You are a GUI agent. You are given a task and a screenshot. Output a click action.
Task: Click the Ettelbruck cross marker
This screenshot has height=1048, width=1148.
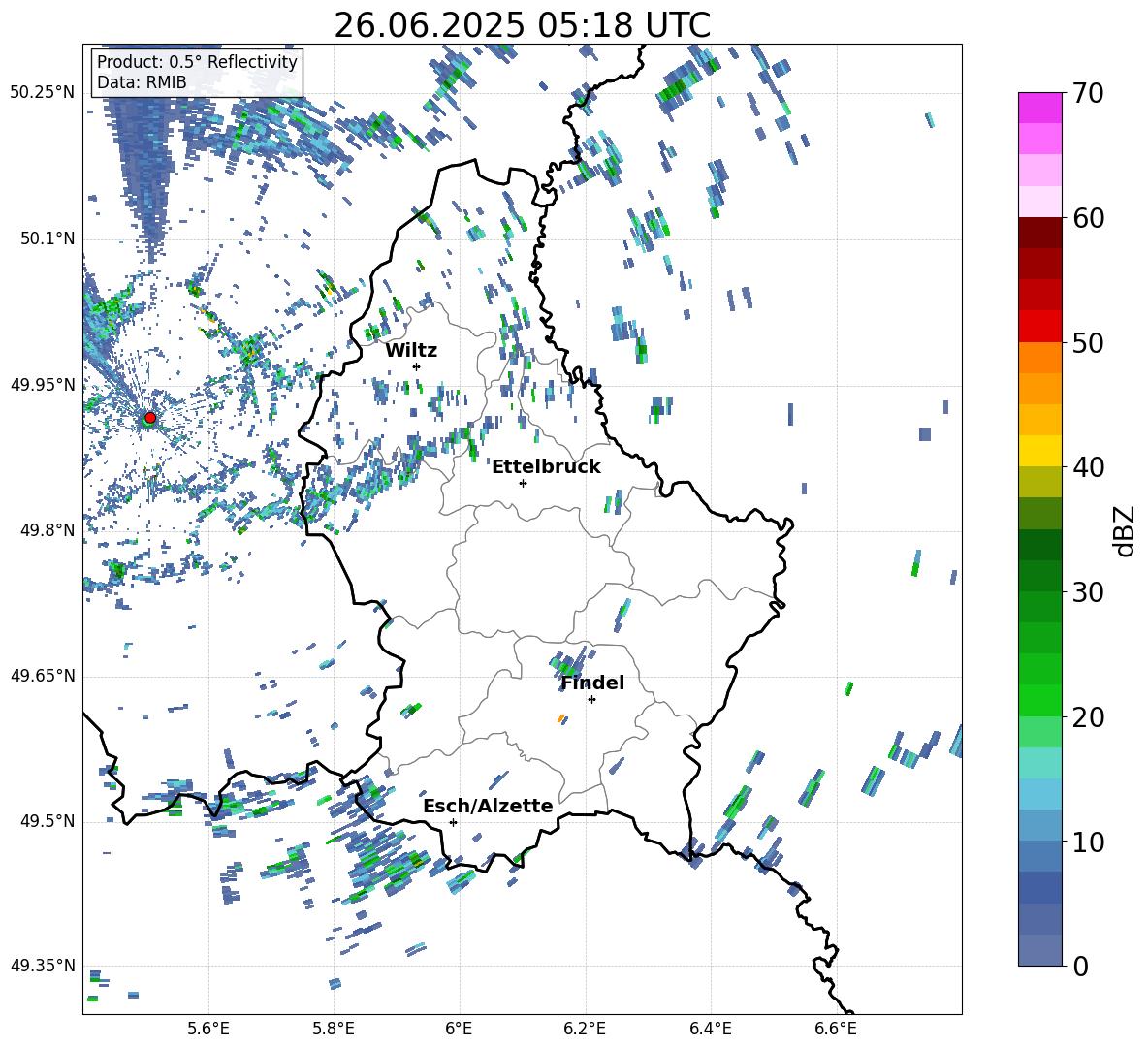(523, 483)
